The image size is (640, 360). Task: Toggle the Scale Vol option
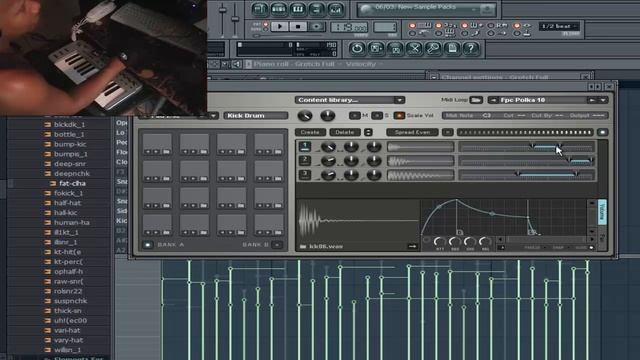tap(399, 116)
